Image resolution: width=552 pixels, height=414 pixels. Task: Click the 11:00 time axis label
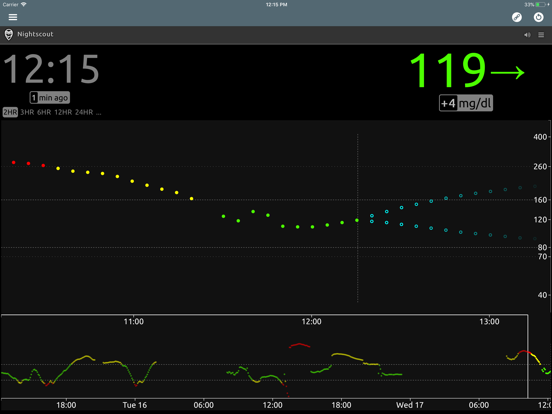(134, 321)
